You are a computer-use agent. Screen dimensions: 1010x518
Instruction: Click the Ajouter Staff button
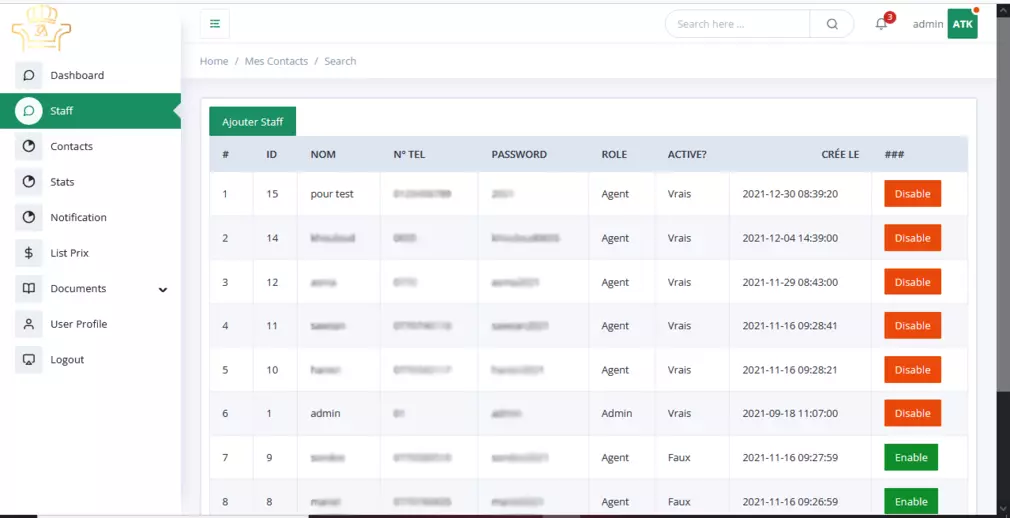[252, 122]
